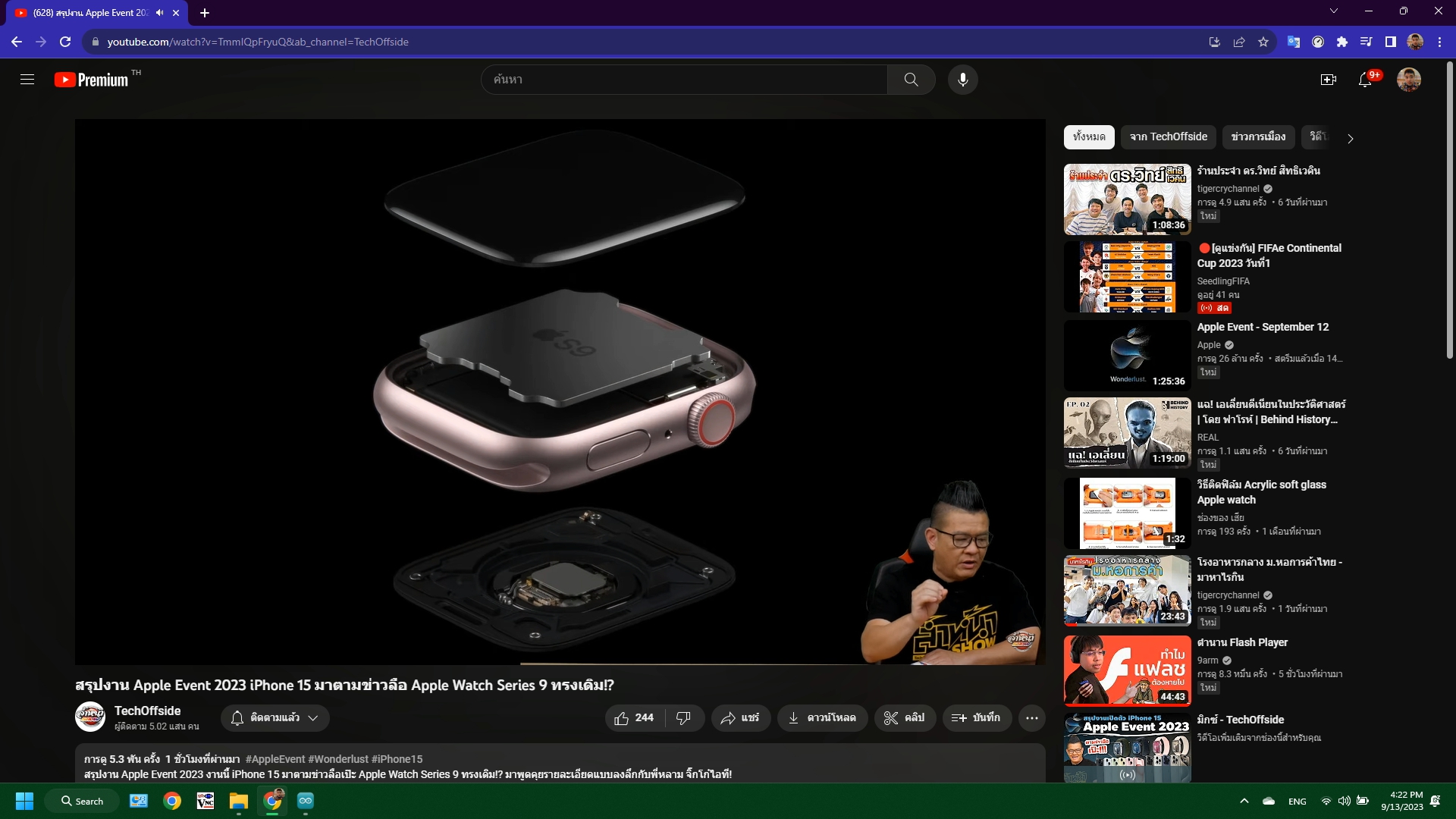Click the คลิป clip button
Viewport: 1456px width, 819px height.
905,717
